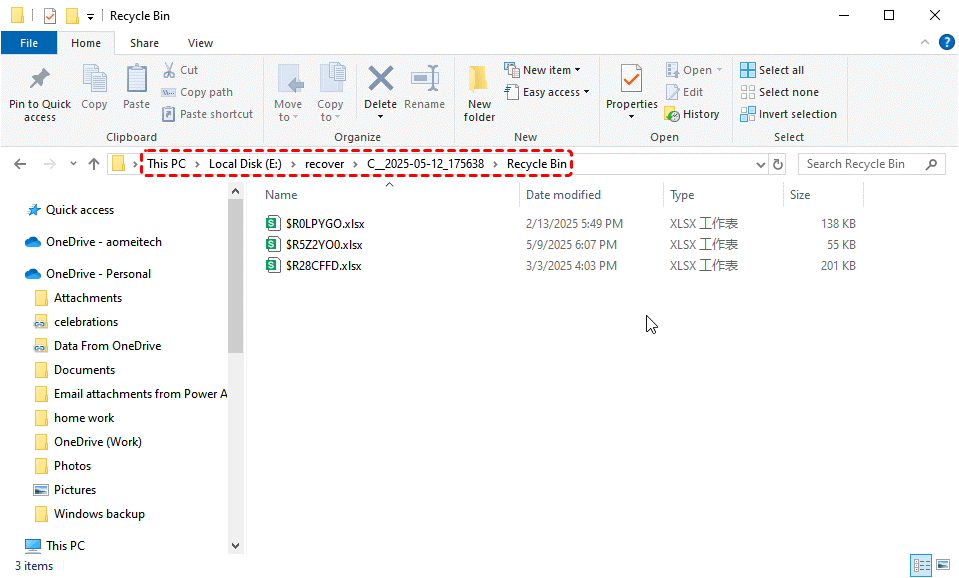Click Select all in ribbon

pos(772,70)
